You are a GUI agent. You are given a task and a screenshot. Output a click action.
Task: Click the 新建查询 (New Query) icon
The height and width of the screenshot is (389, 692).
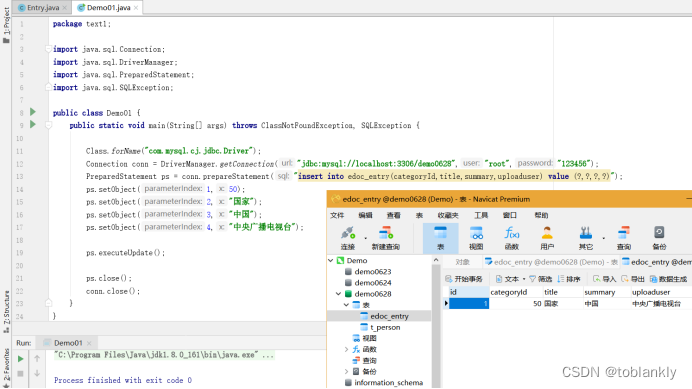(x=386, y=238)
